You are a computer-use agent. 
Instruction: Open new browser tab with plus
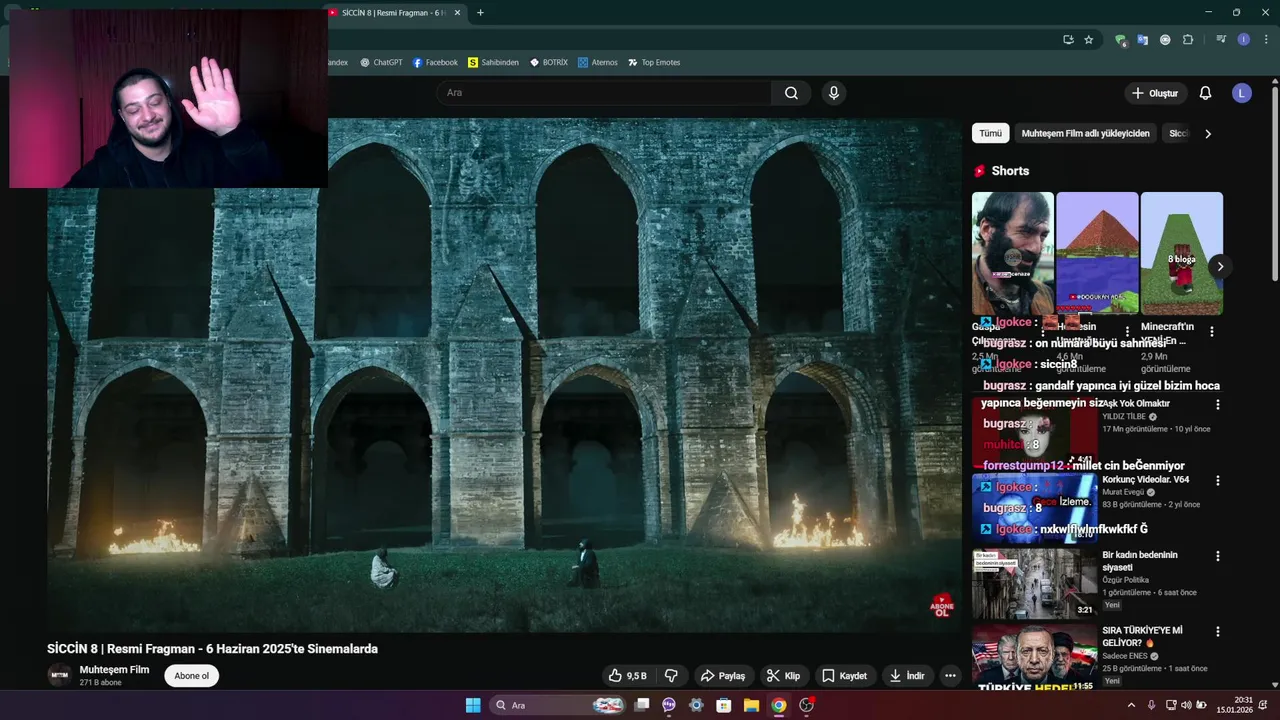click(480, 13)
